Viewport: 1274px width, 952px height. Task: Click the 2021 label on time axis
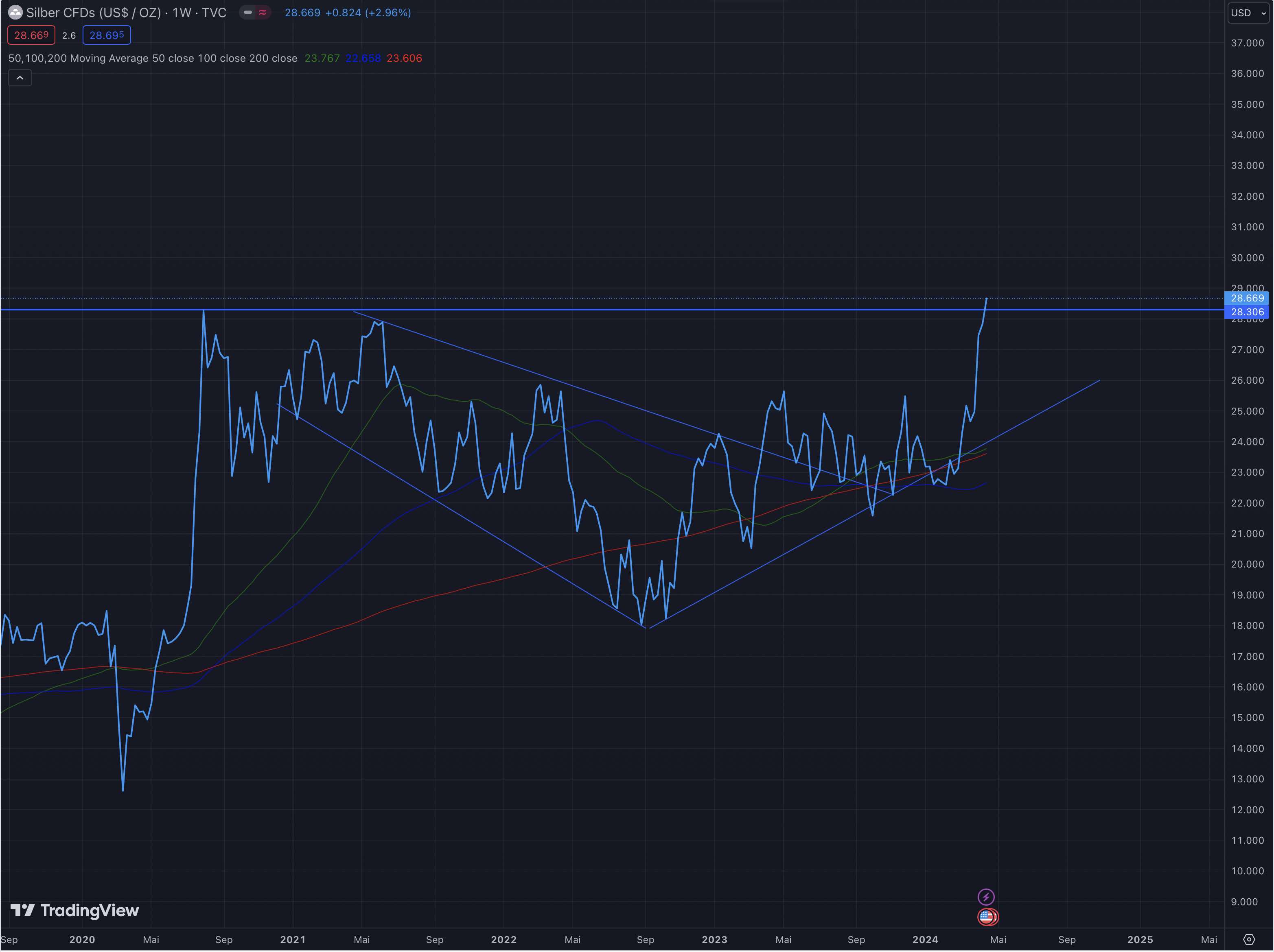tap(293, 939)
